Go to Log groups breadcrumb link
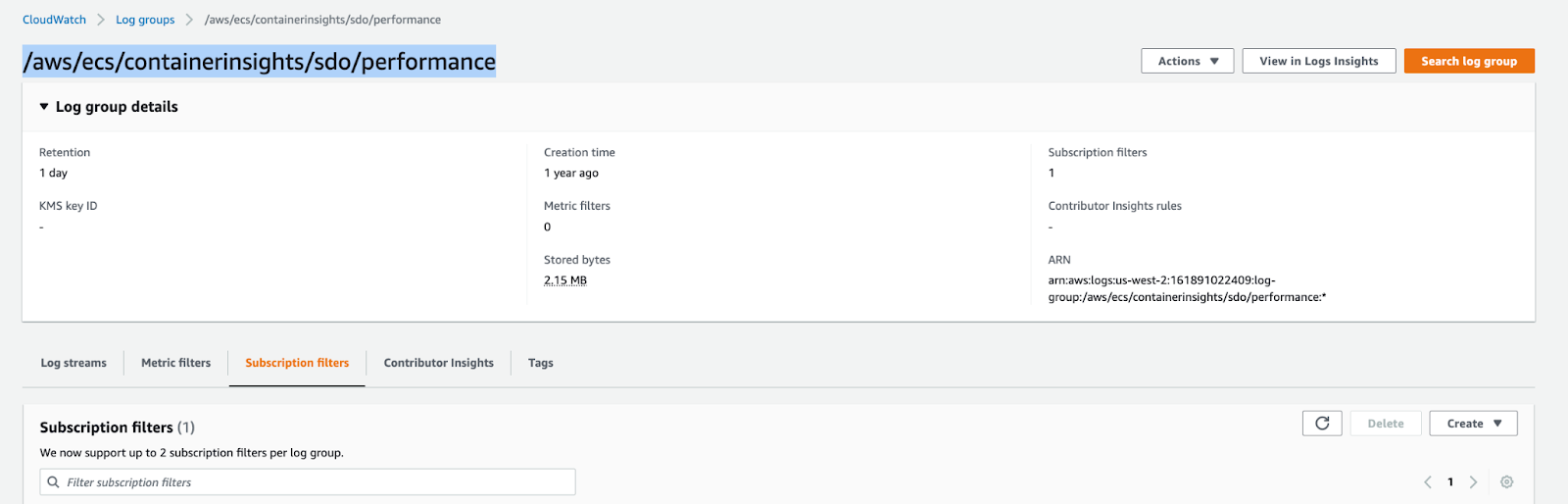Image resolution: width=1568 pixels, height=504 pixels. (x=145, y=20)
